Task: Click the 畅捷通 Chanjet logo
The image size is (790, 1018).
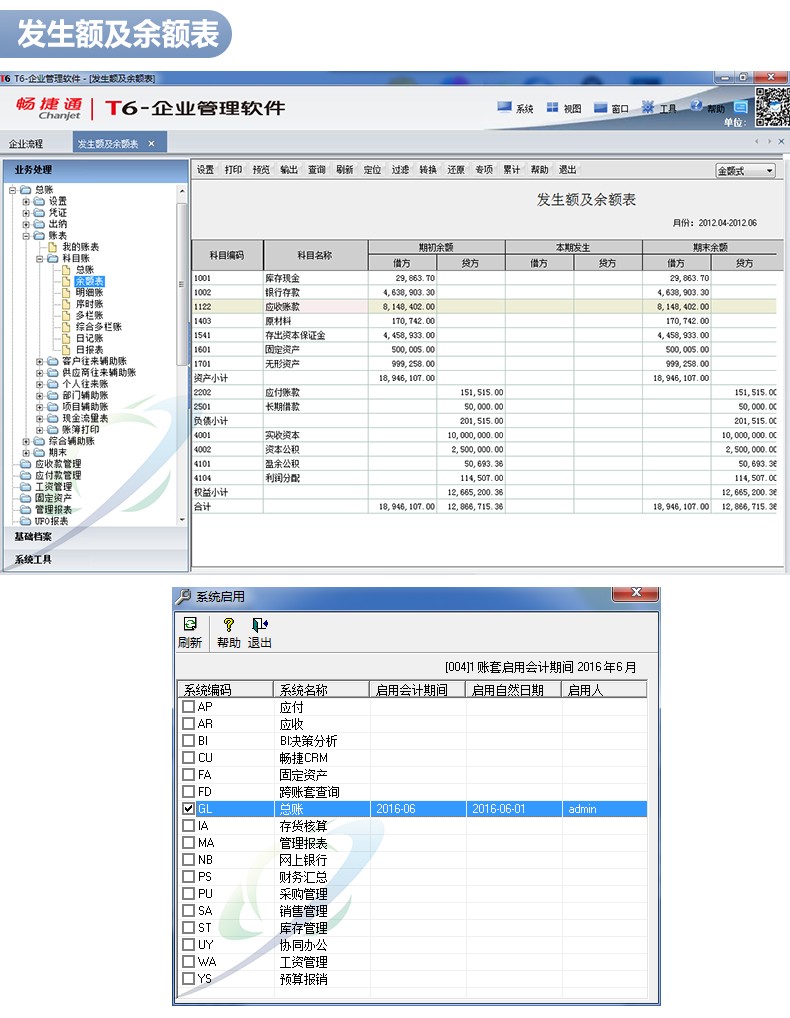Action: (49, 108)
